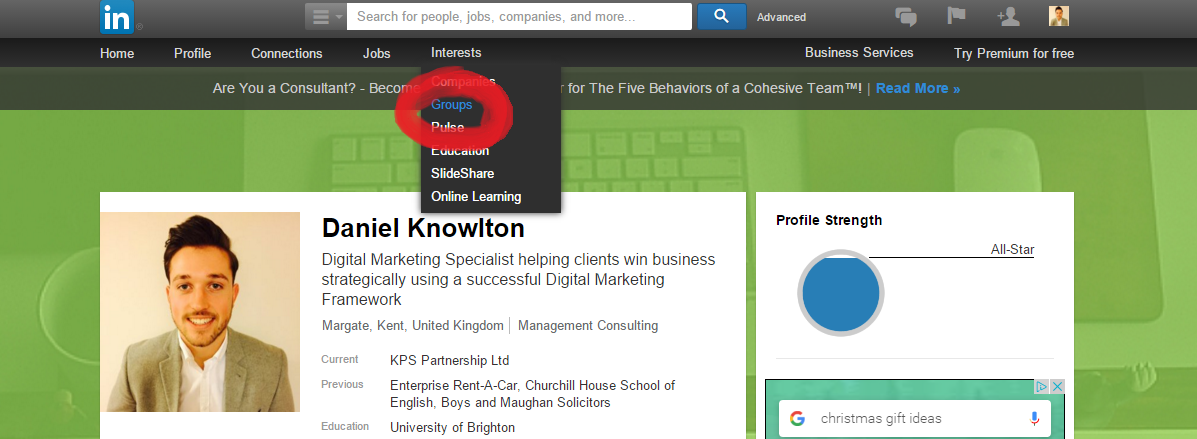The image size is (1197, 439).
Task: Click Try Premium for free
Action: (1014, 53)
